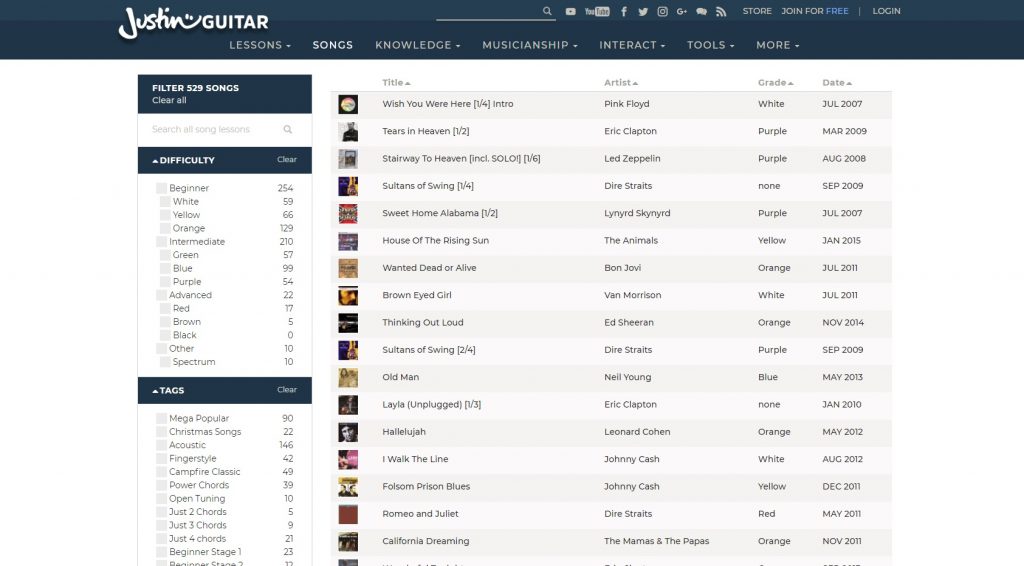Open Wish You Were Here album thumbnail

(348, 104)
